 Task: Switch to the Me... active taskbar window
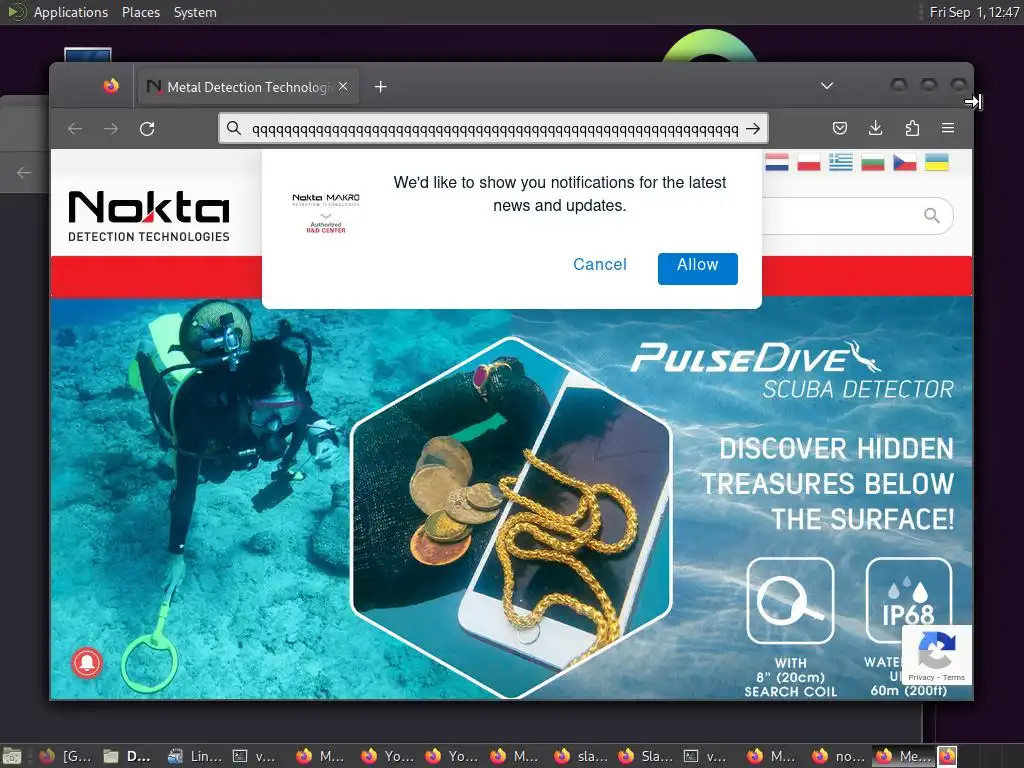pos(904,756)
